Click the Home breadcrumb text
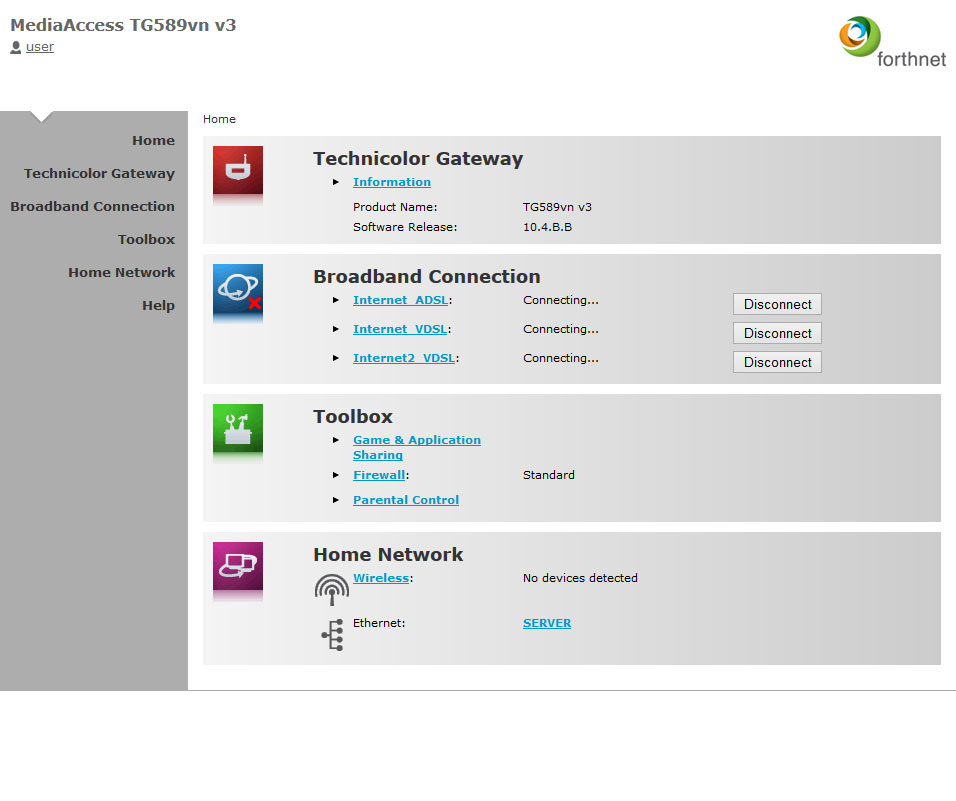The height and width of the screenshot is (801, 956). coord(219,119)
